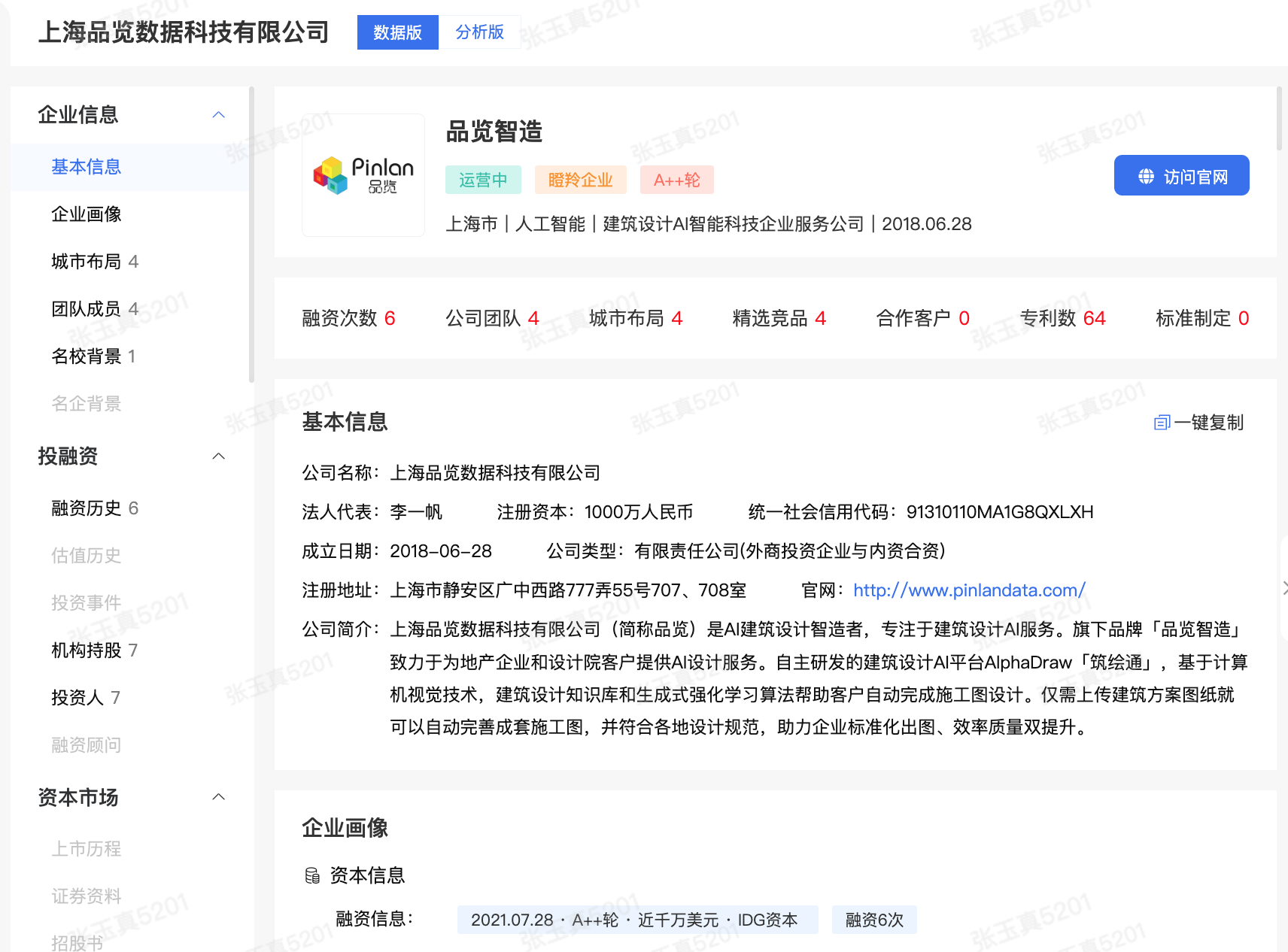Viewport: 1288px width, 952px height.
Task: Open 名企背景 sidebar item
Action: point(86,404)
